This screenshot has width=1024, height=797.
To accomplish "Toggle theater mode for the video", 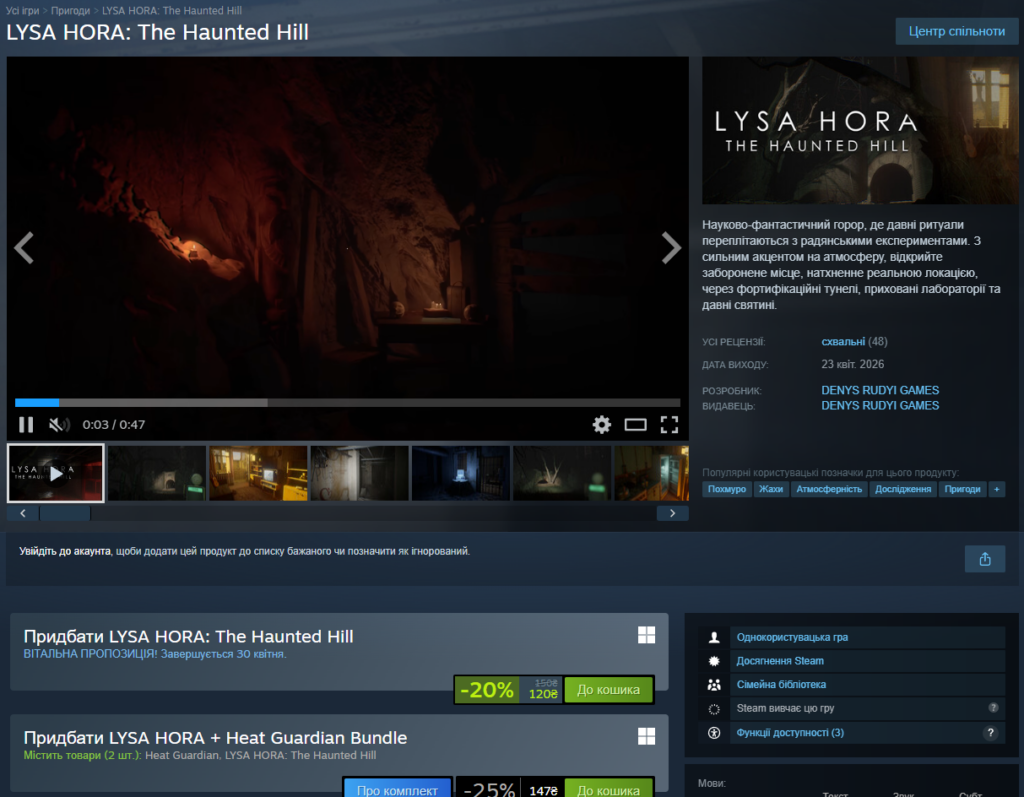I will [x=635, y=425].
